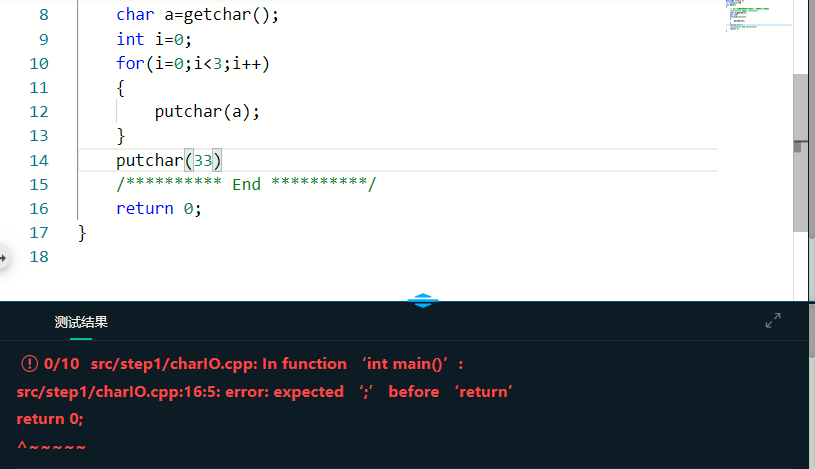Click the opening brace on line 11
This screenshot has height=469, width=815.
pyautogui.click(x=121, y=88)
